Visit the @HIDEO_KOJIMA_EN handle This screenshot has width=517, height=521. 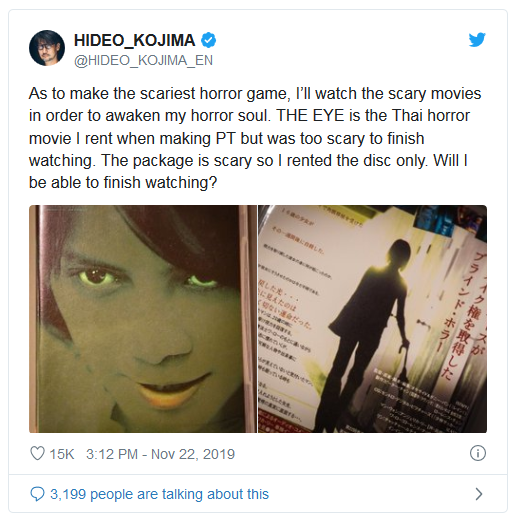click(x=143, y=60)
